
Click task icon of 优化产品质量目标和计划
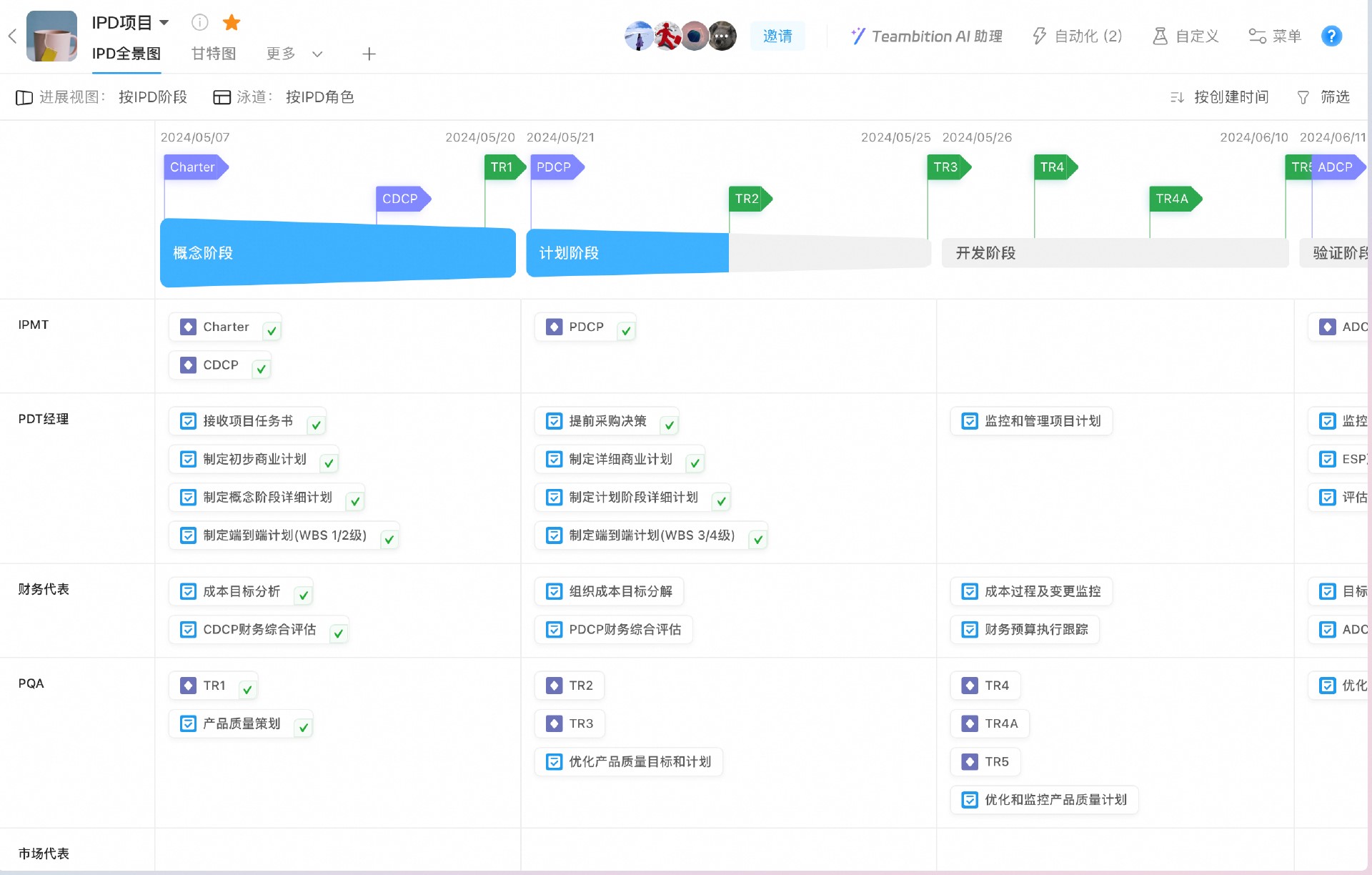click(x=554, y=761)
